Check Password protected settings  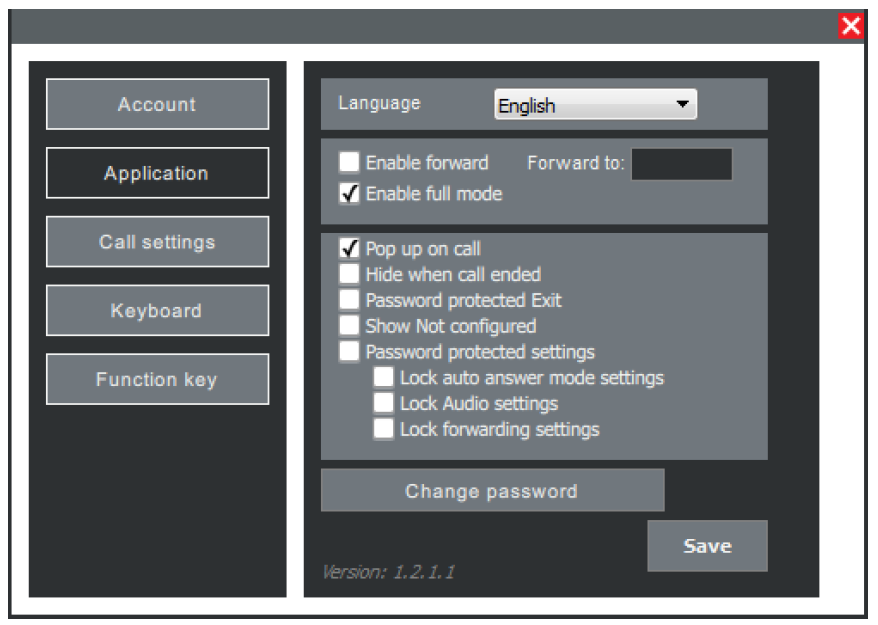coord(349,352)
